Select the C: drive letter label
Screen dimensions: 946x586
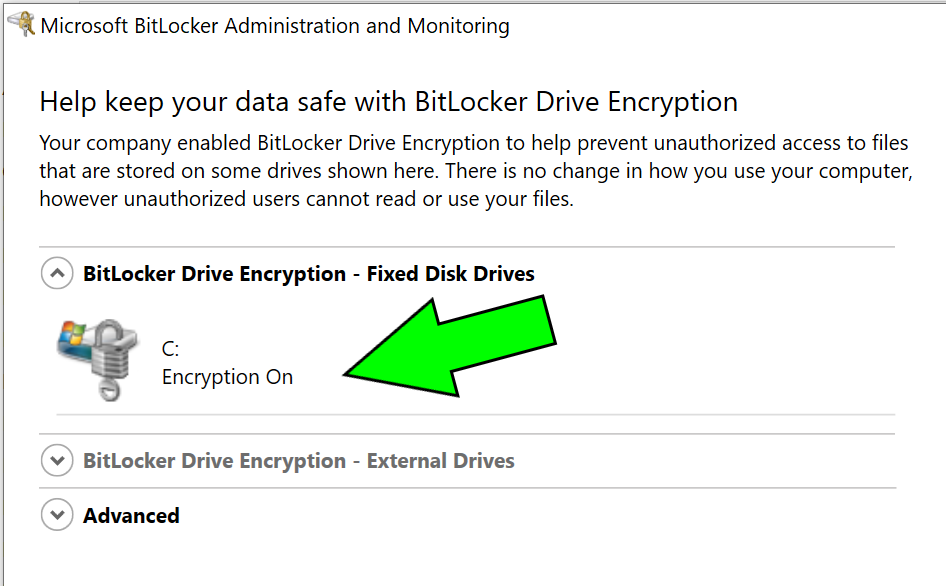click(x=170, y=349)
